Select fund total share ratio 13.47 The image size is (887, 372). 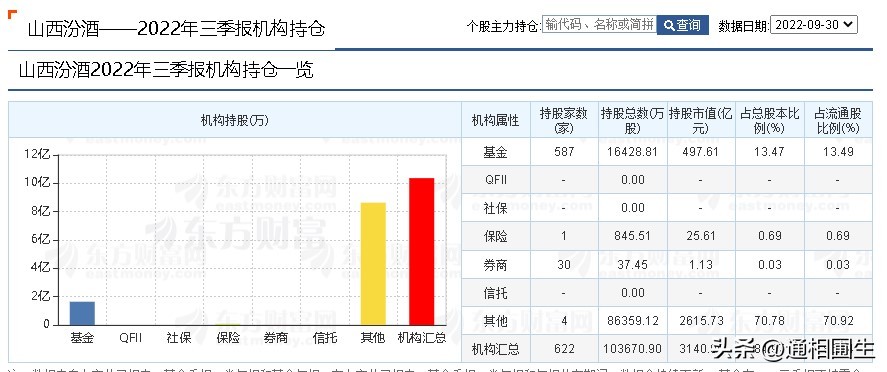tap(769, 152)
